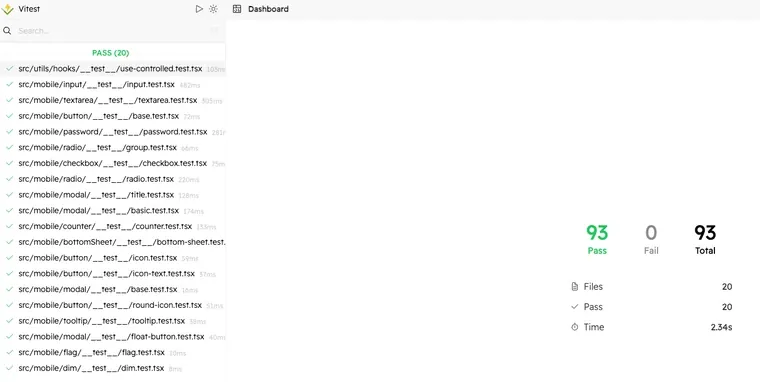Click the Files document icon
The height and width of the screenshot is (382, 760).
(x=575, y=286)
